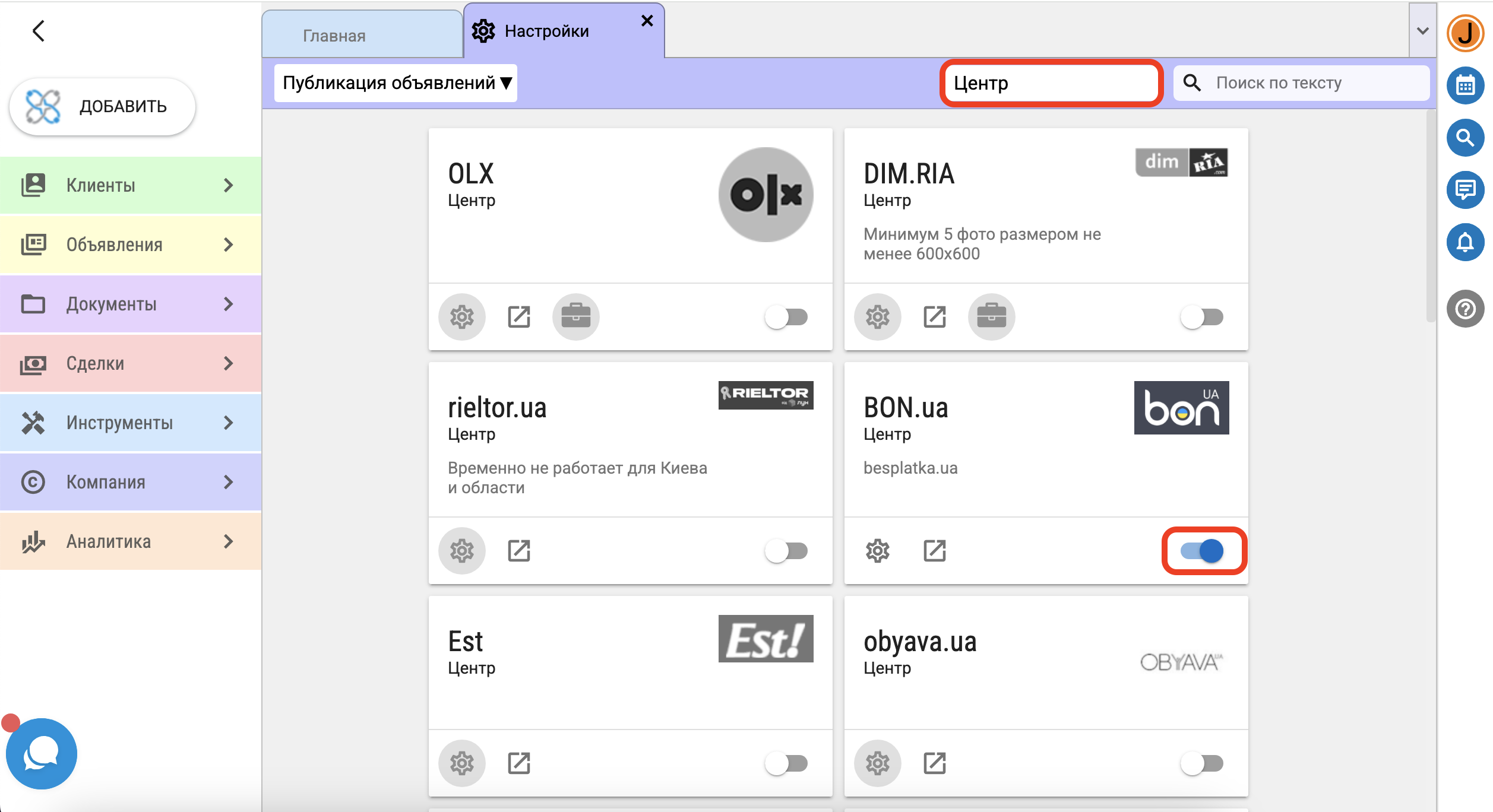
Task: Open OLX card settings gear
Action: click(x=461, y=317)
